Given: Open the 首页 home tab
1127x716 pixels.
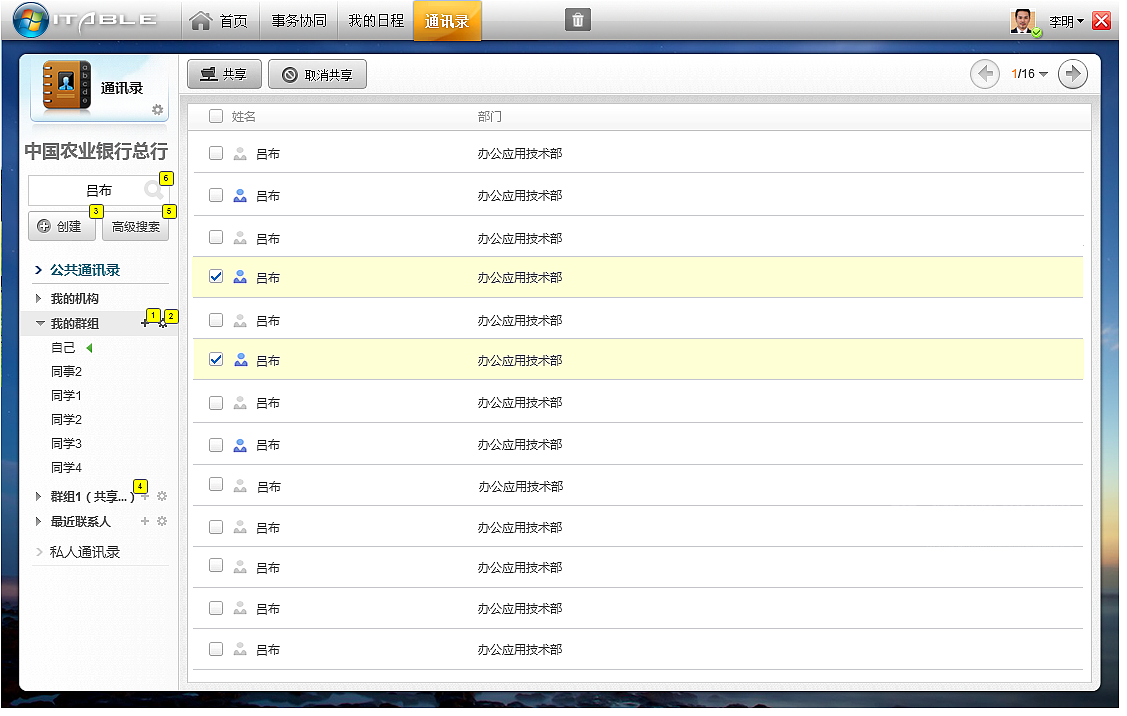Looking at the screenshot, I should click(219, 21).
